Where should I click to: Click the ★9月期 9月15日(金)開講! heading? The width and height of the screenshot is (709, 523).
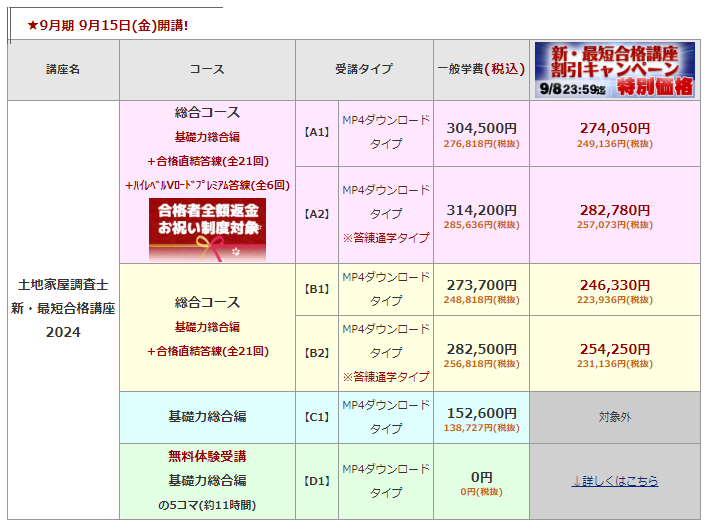[108, 23]
